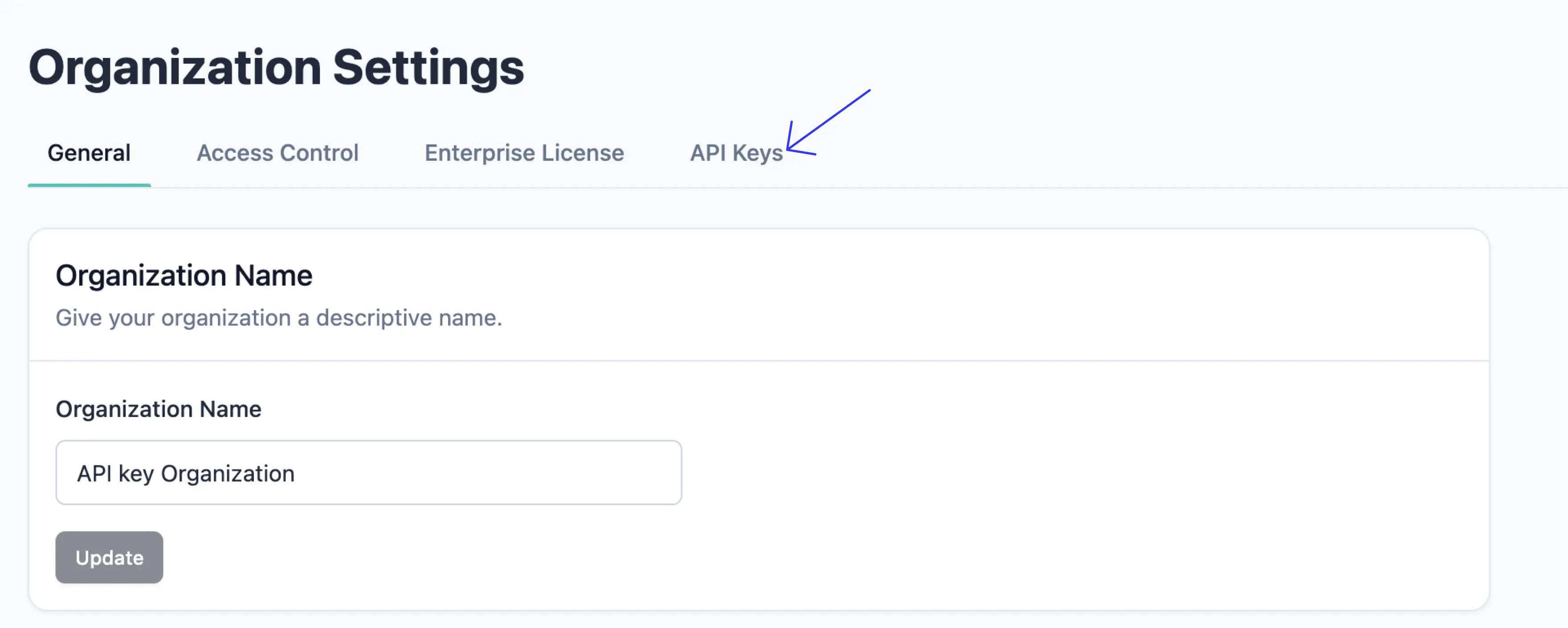Click the blue arrow annotation
Image resolution: width=1568 pixels, height=628 pixels.
coord(827,121)
